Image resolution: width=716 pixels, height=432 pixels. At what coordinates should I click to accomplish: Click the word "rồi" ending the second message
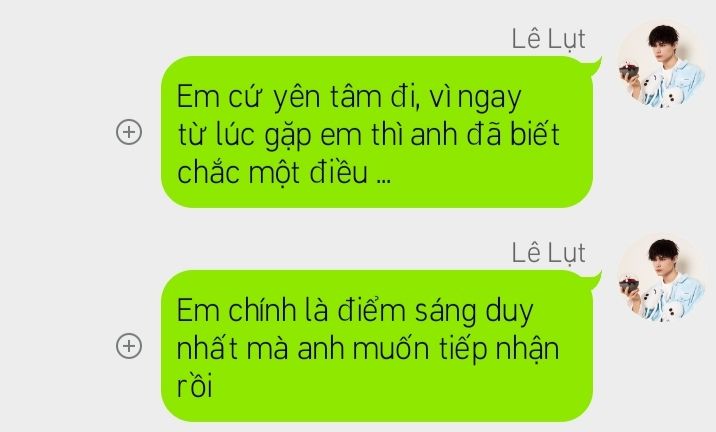(x=195, y=386)
